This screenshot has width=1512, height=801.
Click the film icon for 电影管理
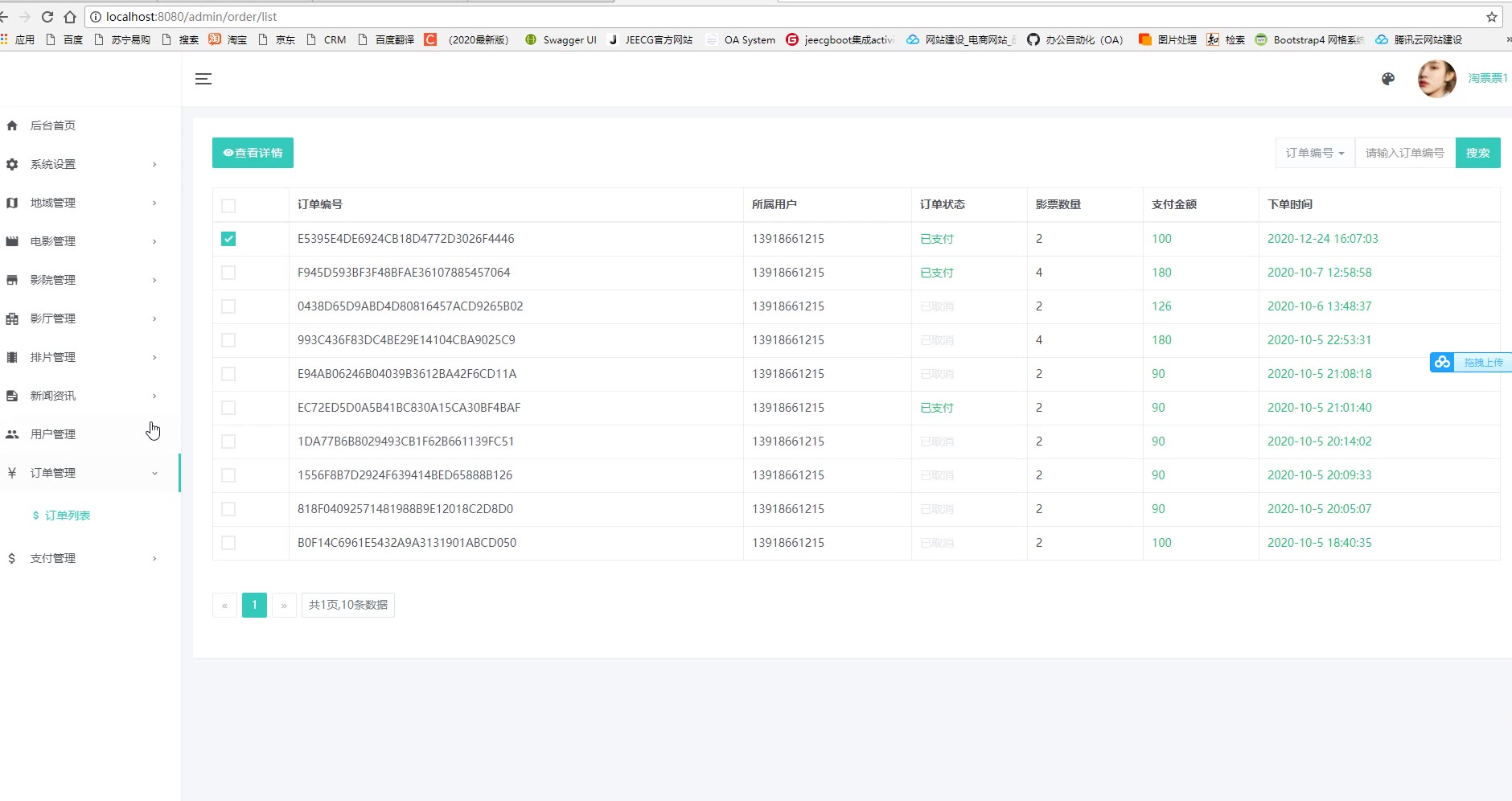[x=12, y=241]
